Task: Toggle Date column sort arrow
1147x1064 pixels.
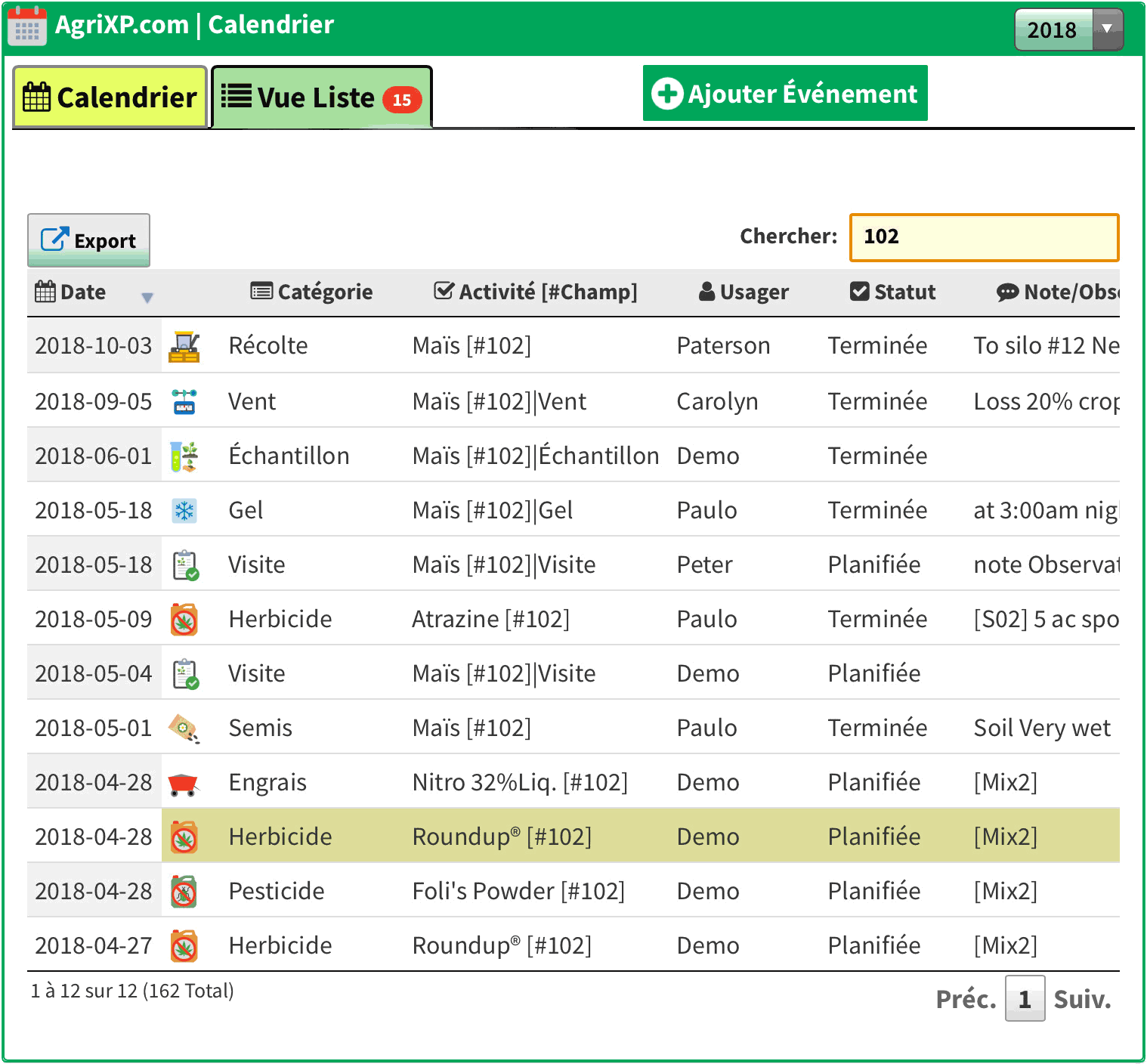Action: 147,297
